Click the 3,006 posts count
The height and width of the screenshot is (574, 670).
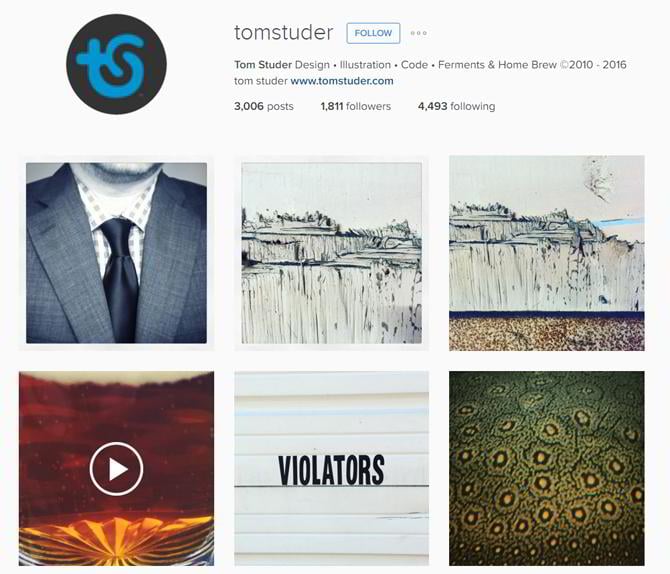click(x=264, y=106)
